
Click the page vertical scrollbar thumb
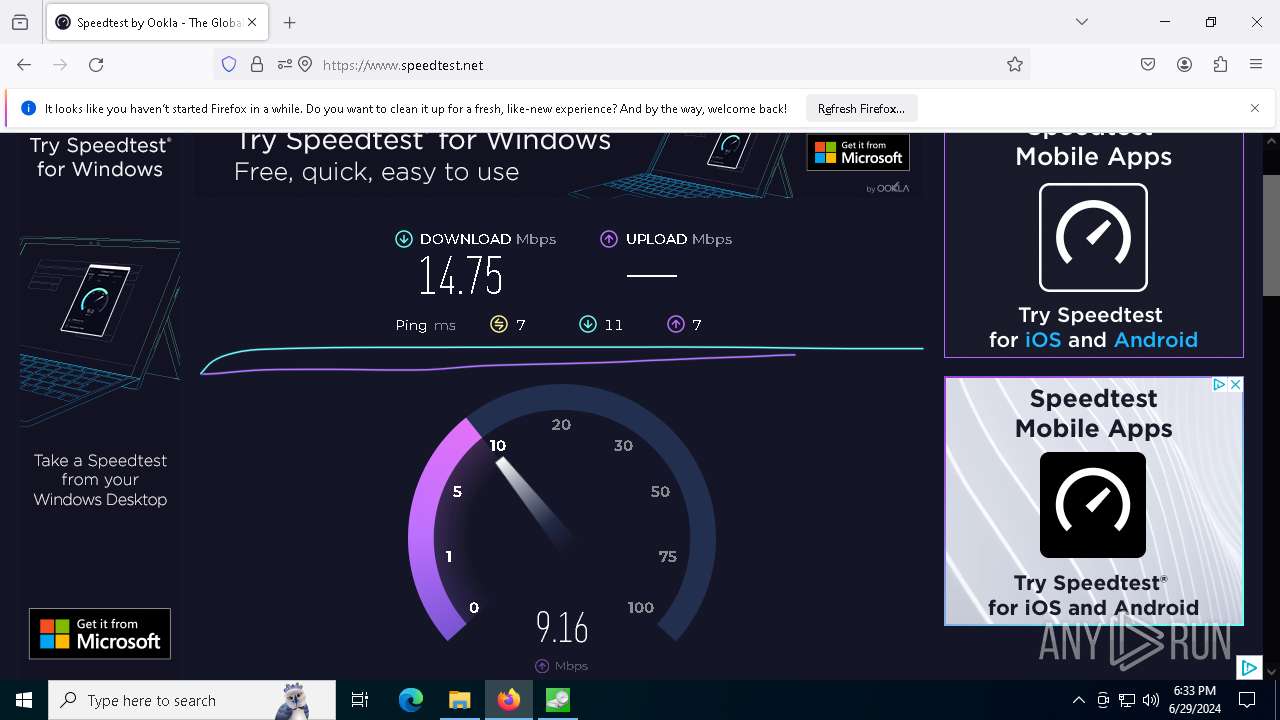(x=1271, y=235)
